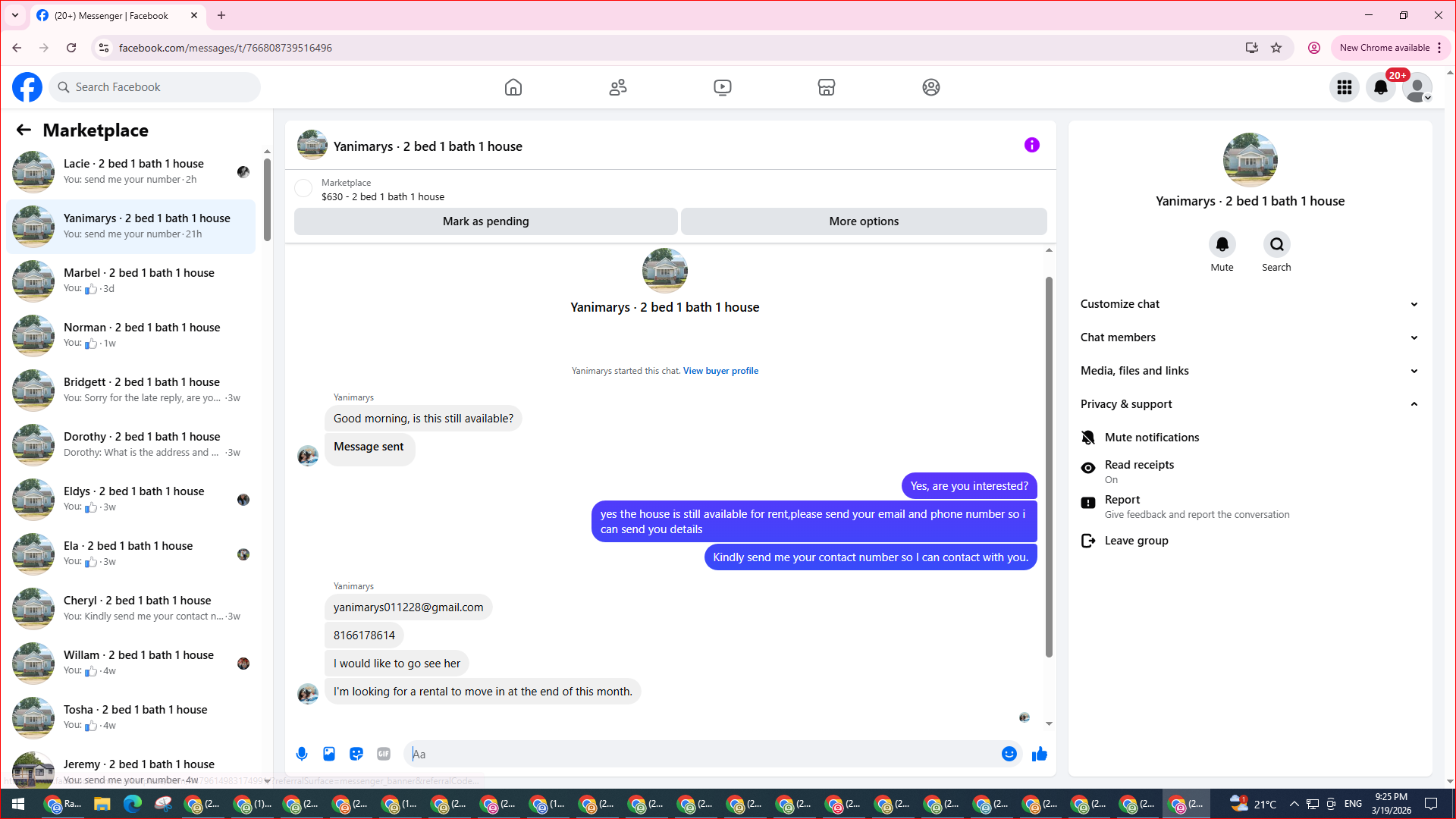Open the GIF picker icon
The width and height of the screenshot is (1456, 819).
(x=384, y=754)
